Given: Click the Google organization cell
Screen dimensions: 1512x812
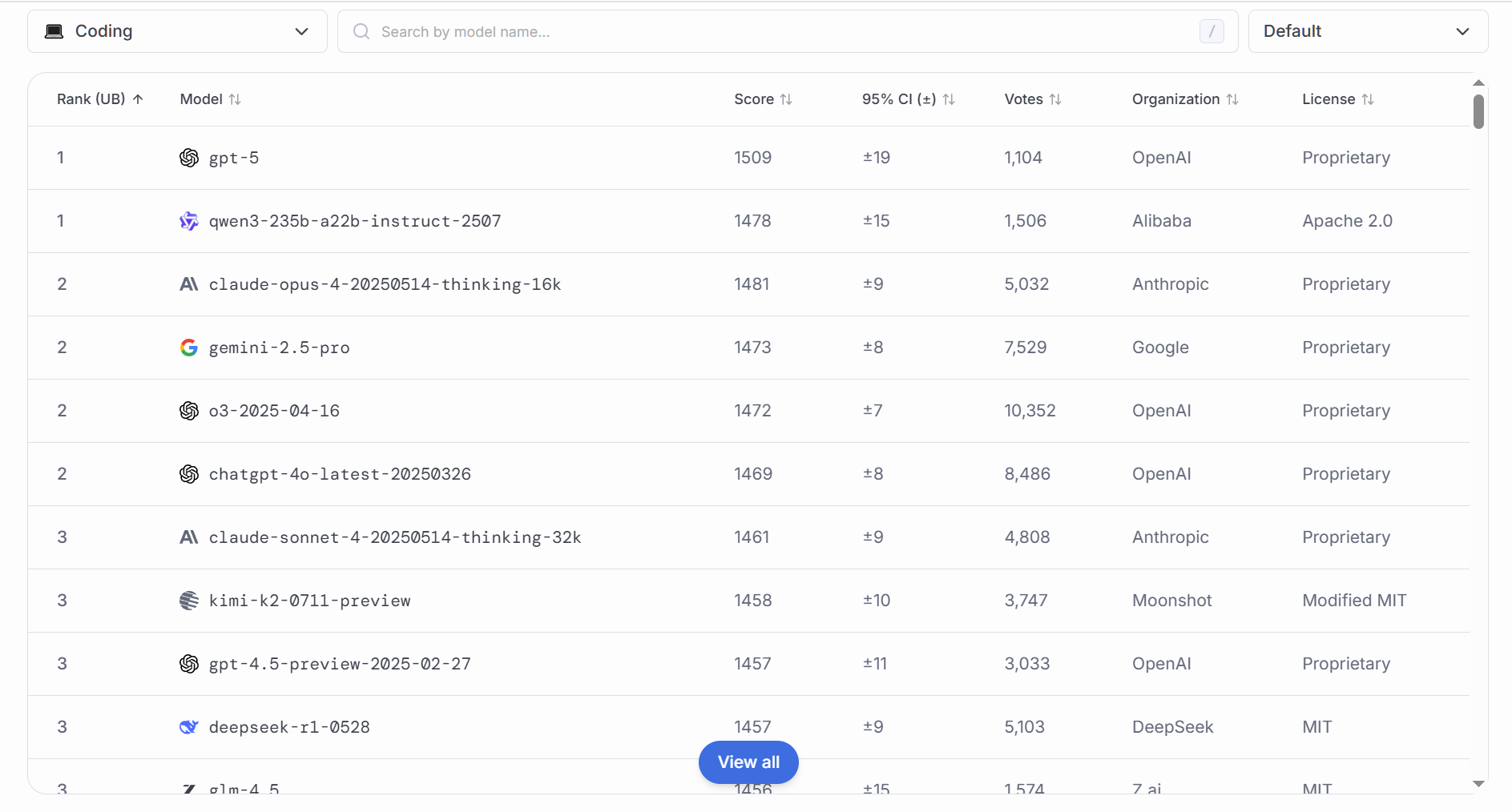Looking at the screenshot, I should pos(1160,348).
